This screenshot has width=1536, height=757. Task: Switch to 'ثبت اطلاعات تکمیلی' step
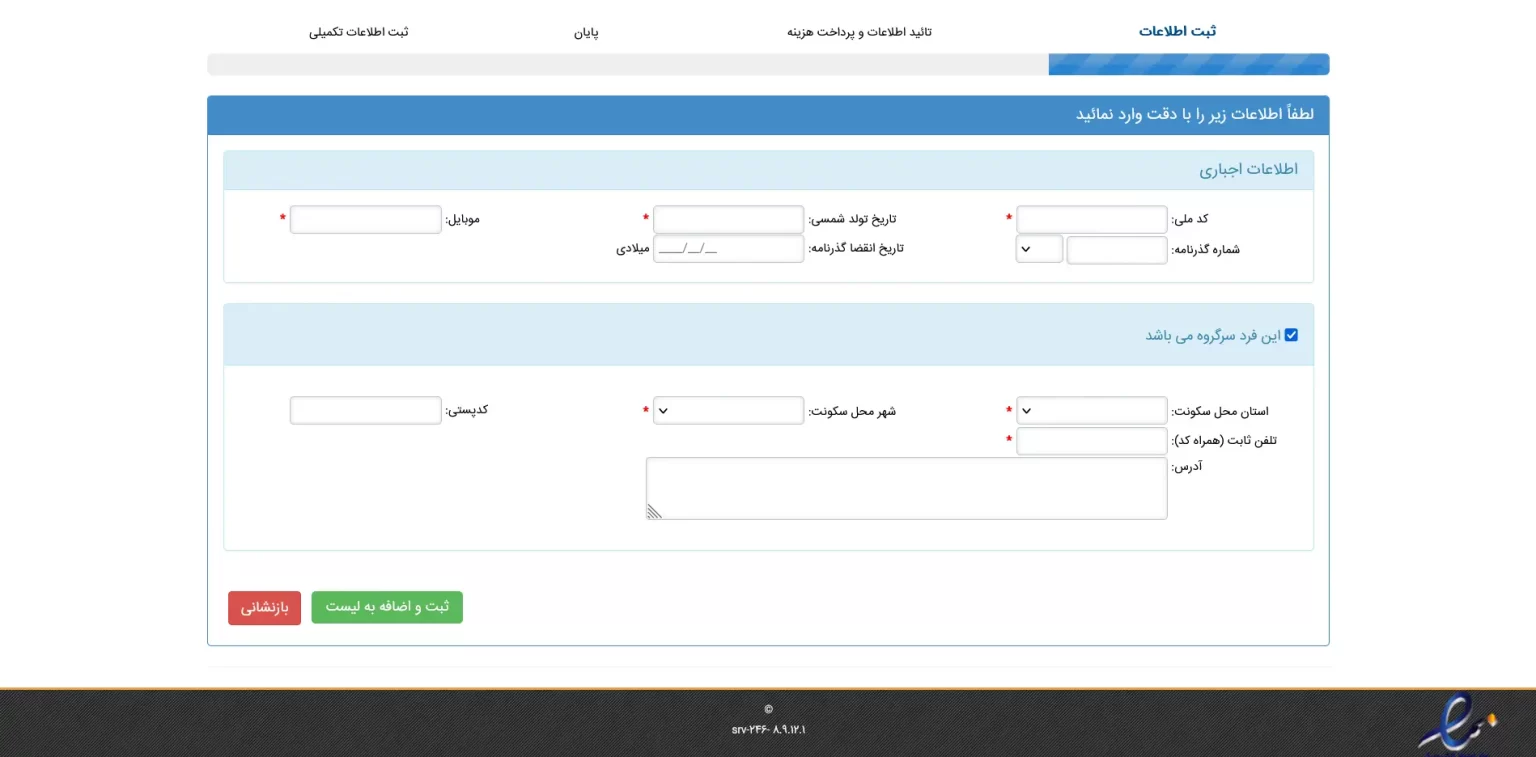358,32
